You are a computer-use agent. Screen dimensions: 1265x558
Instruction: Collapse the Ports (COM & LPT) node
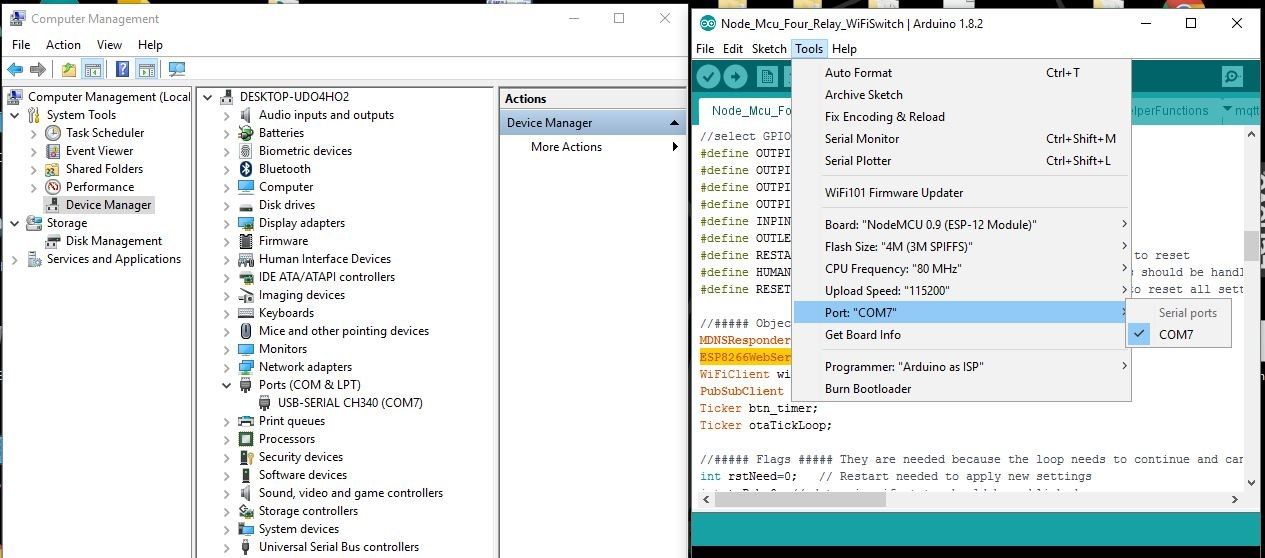pyautogui.click(x=227, y=385)
